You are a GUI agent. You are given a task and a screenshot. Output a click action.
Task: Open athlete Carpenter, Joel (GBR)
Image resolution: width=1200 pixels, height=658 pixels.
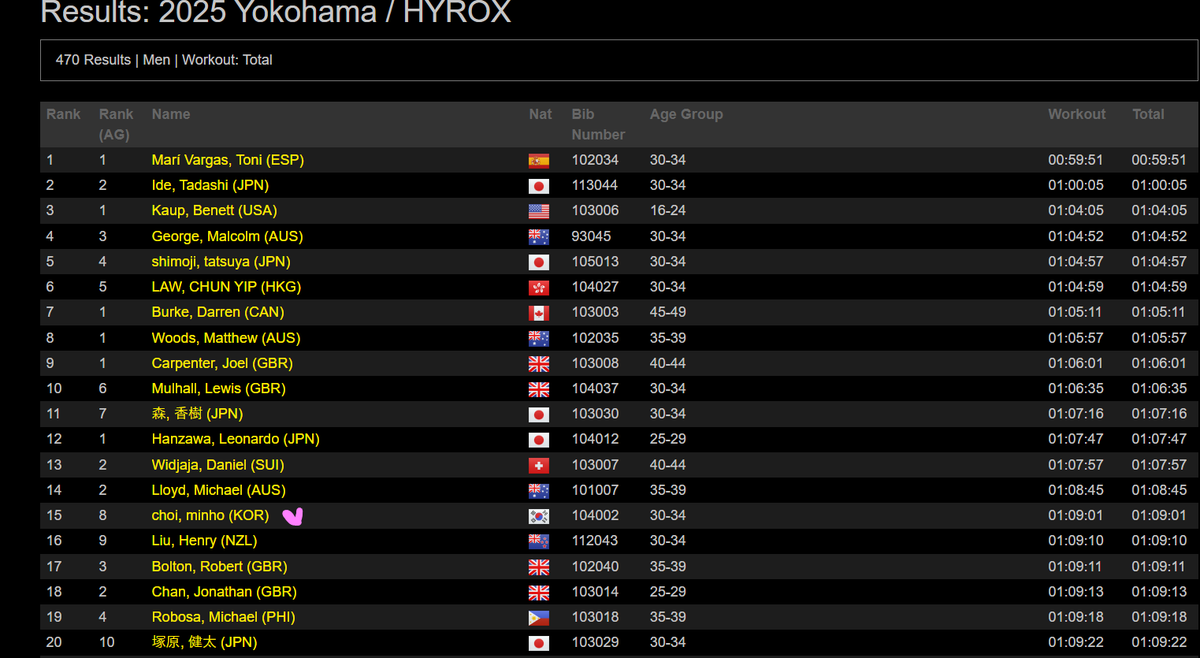[222, 363]
